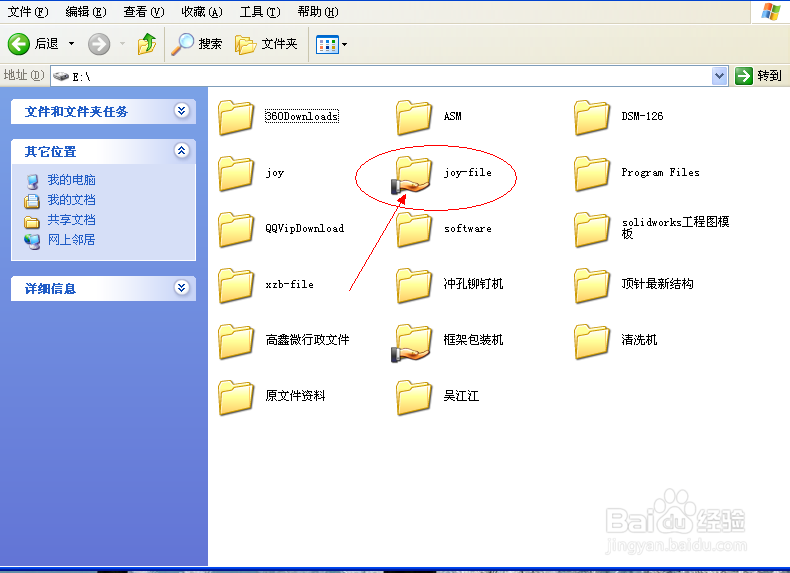Expand the address bar dropdown

(719, 76)
